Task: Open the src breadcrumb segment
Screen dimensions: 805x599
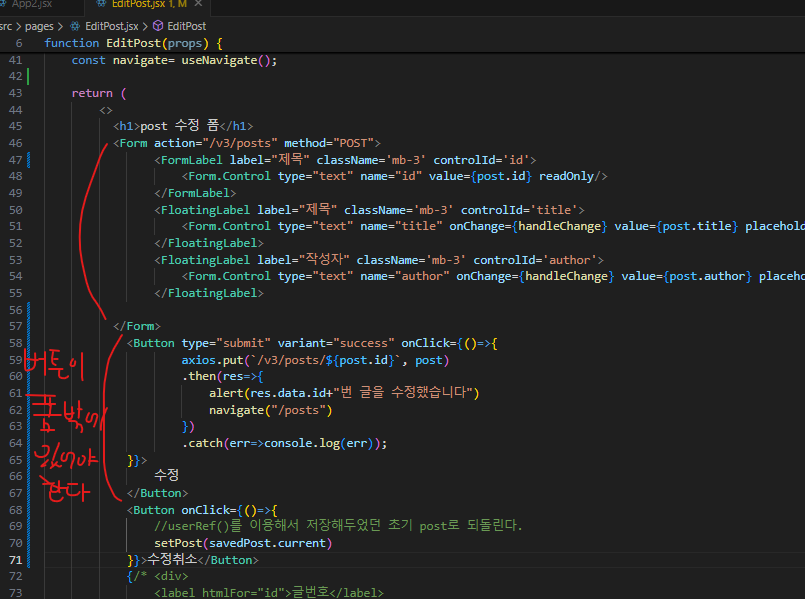Action: point(6,26)
